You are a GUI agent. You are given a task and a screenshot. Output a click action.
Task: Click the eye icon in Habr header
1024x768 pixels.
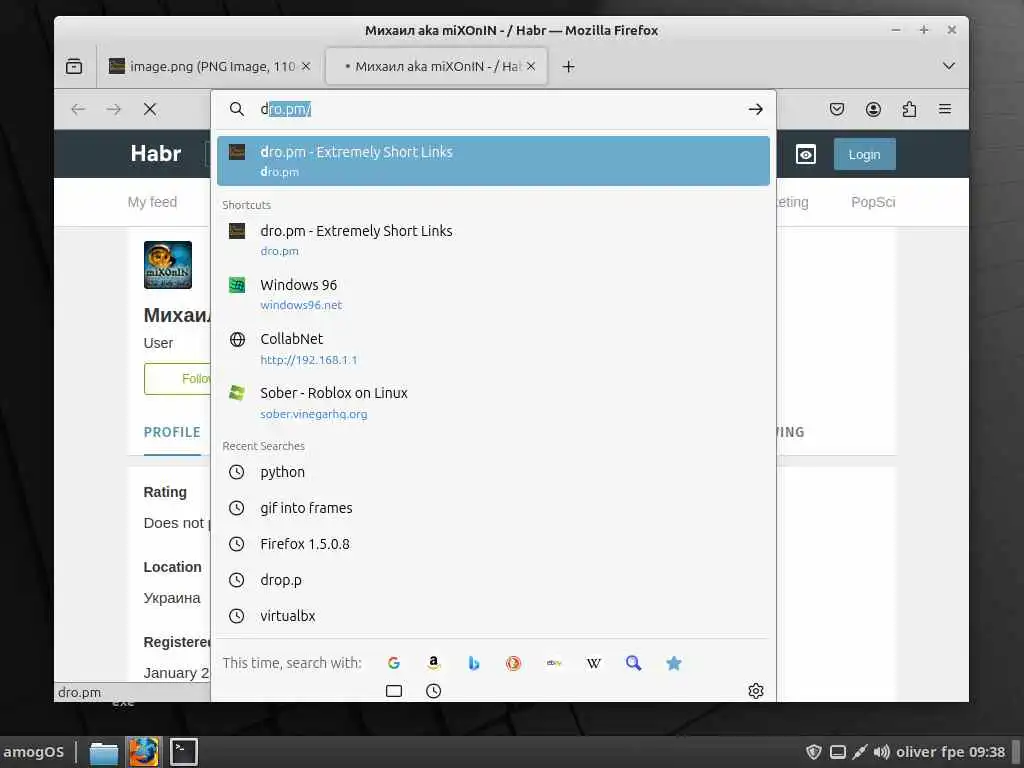[x=806, y=155]
